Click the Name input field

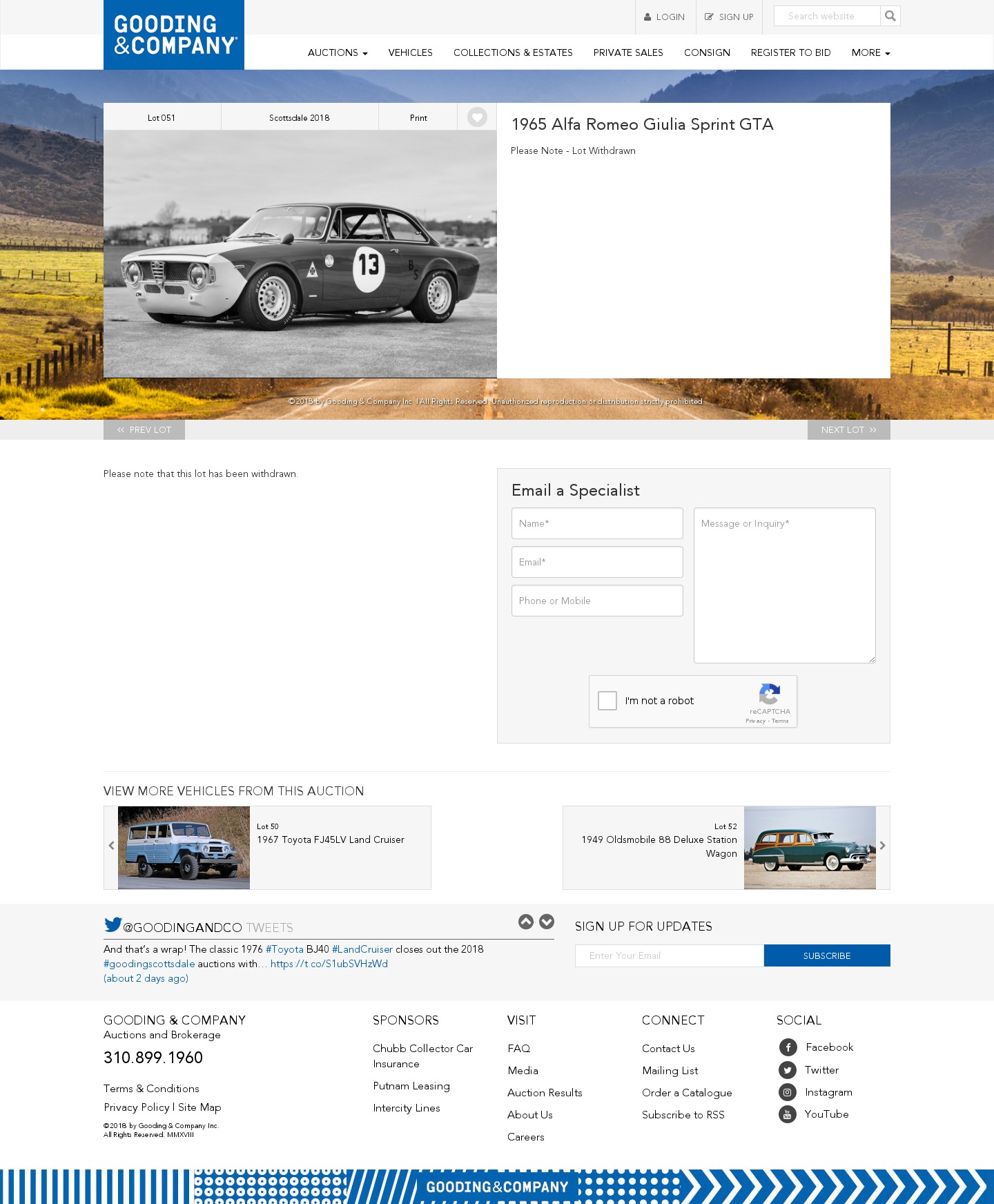[597, 523]
